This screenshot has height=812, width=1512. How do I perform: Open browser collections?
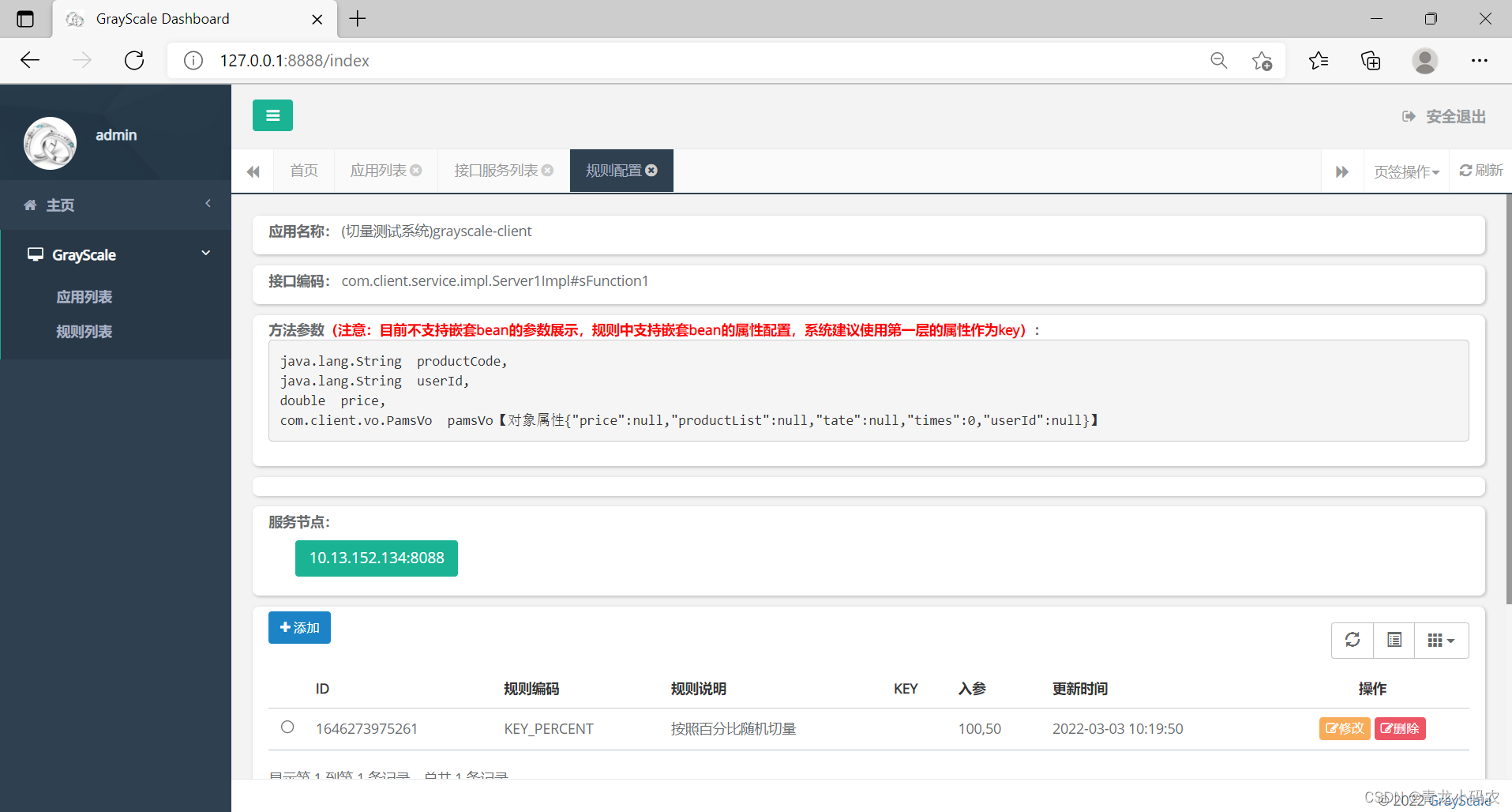[x=1371, y=61]
